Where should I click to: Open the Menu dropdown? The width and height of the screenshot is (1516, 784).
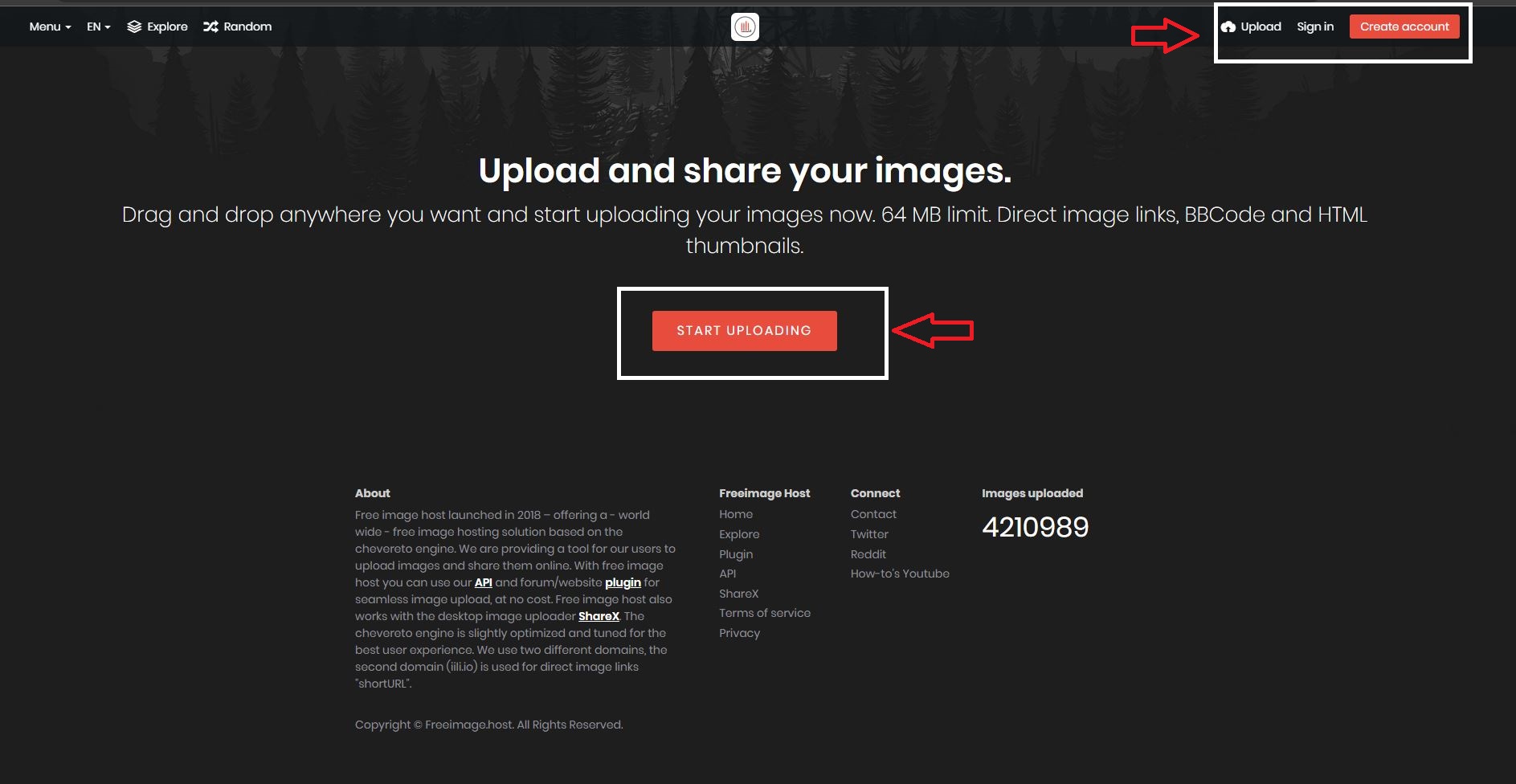coord(50,27)
